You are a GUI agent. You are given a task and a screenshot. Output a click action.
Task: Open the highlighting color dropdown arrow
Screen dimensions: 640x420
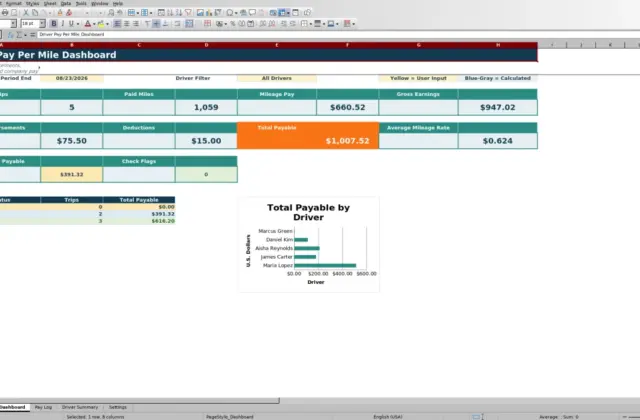tap(107, 24)
